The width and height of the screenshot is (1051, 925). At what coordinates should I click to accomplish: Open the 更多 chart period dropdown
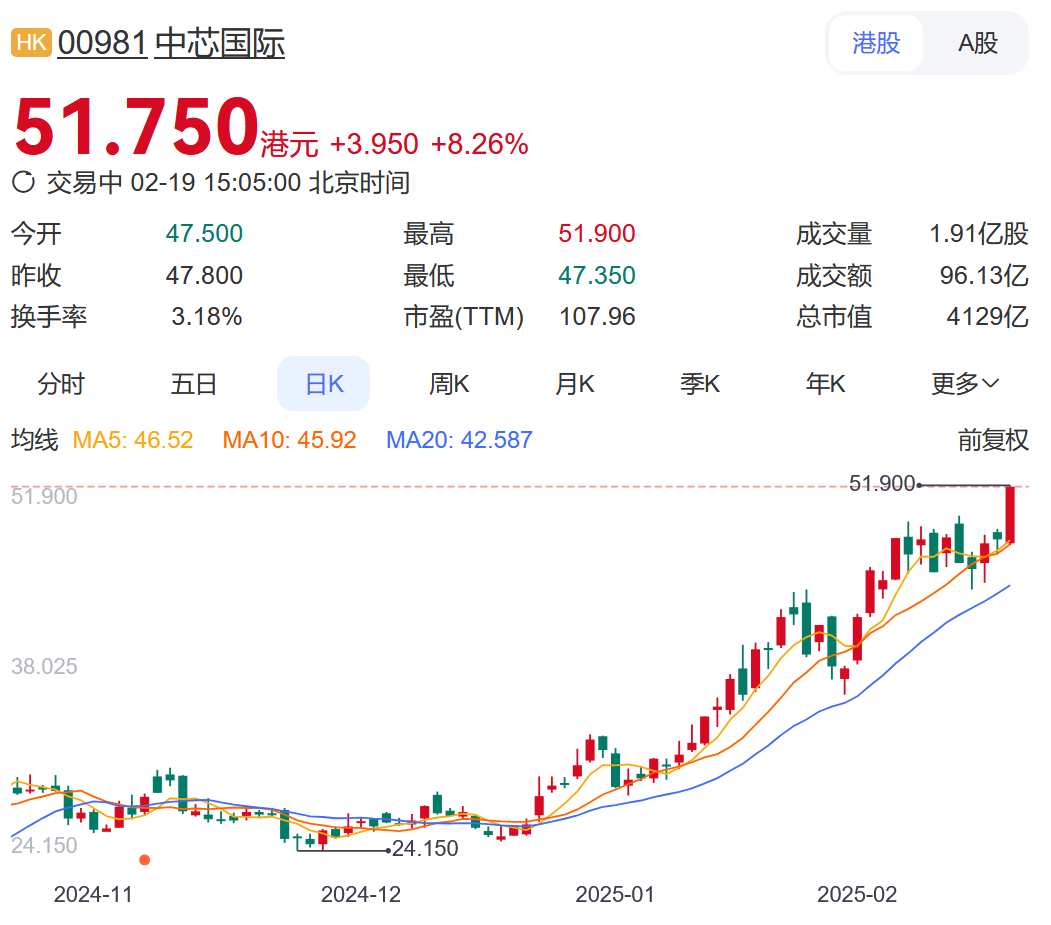click(965, 384)
